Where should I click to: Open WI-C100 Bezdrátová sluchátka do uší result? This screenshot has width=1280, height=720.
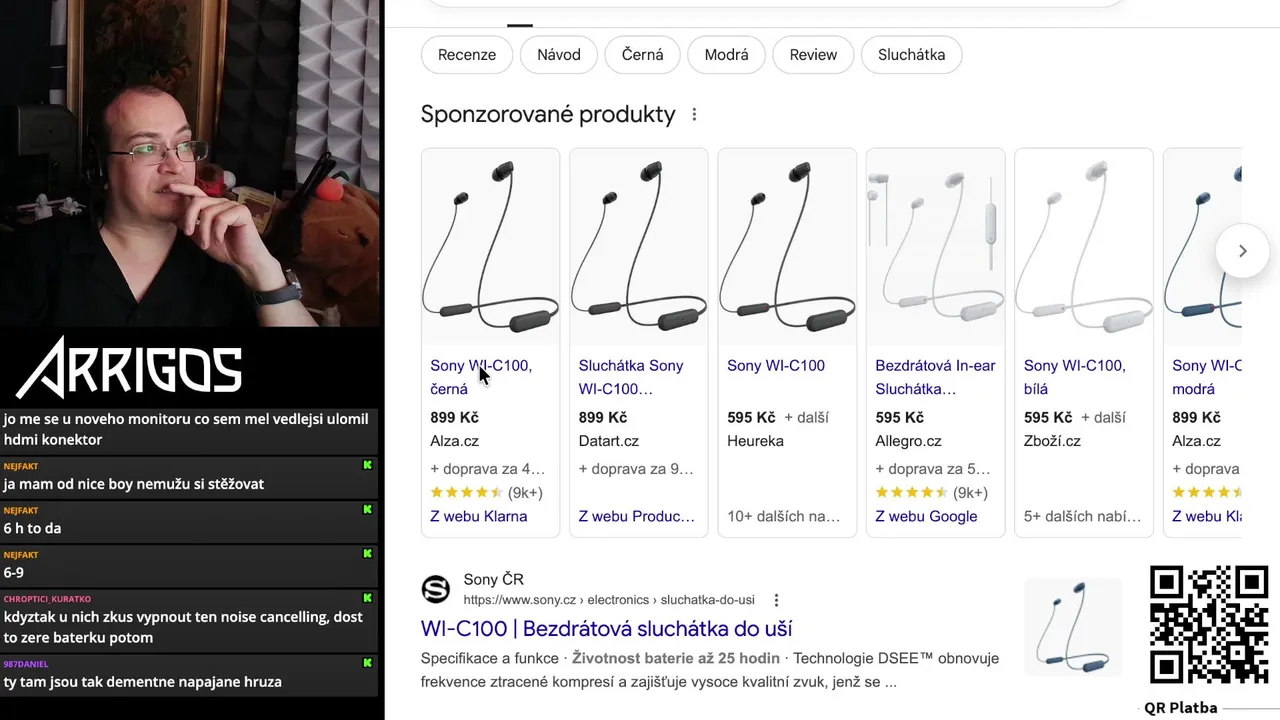[606, 629]
